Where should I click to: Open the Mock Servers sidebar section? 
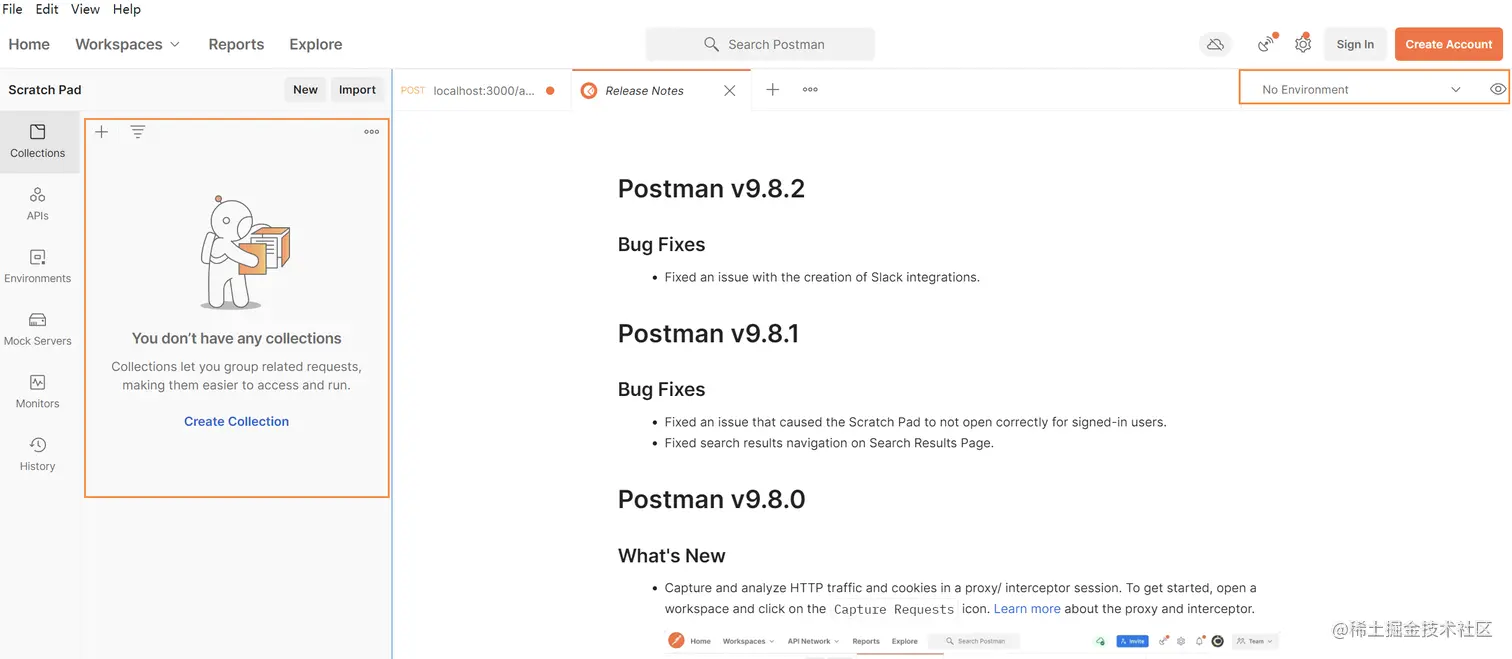[38, 329]
